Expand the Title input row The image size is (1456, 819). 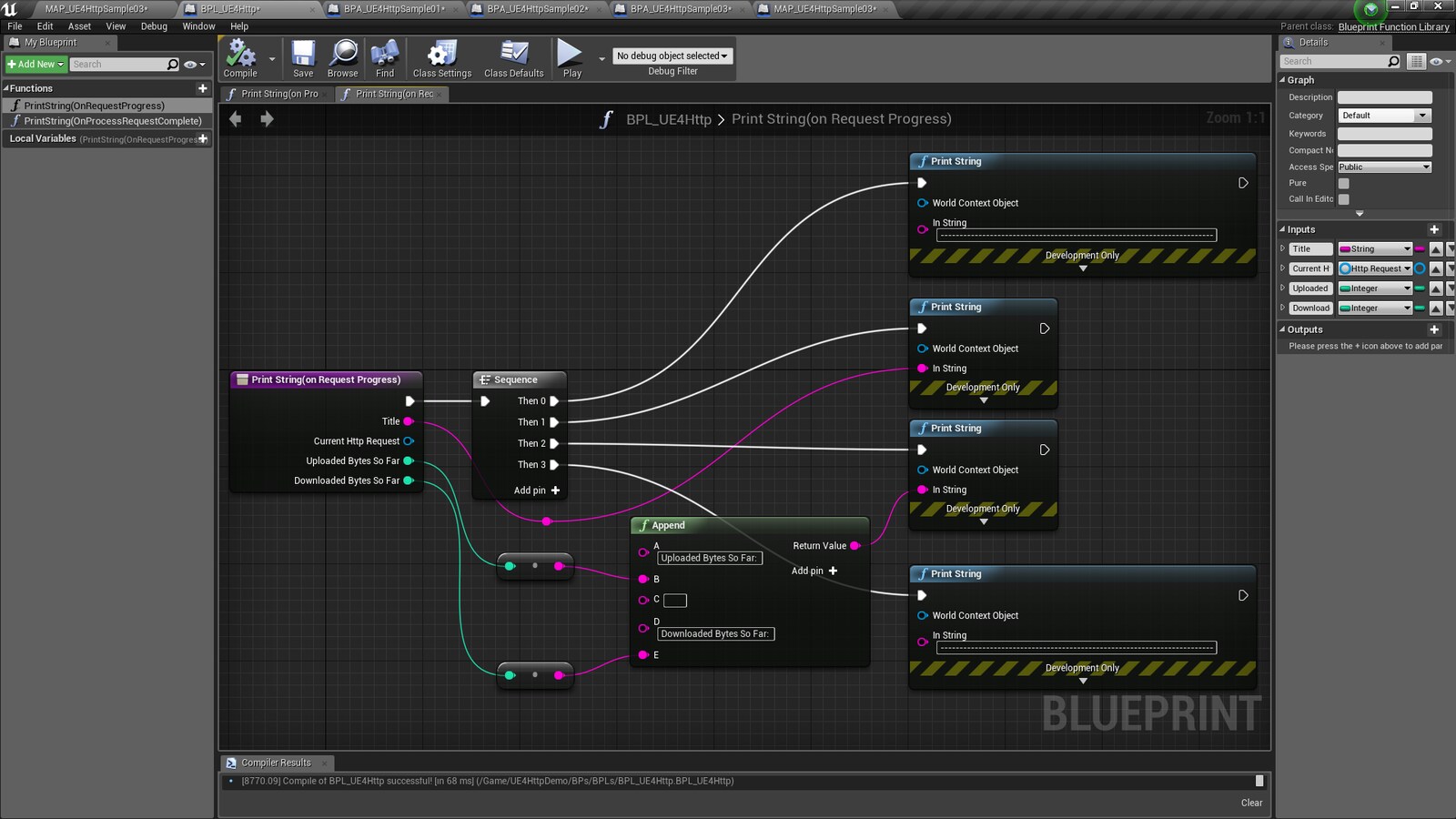pyautogui.click(x=1282, y=248)
